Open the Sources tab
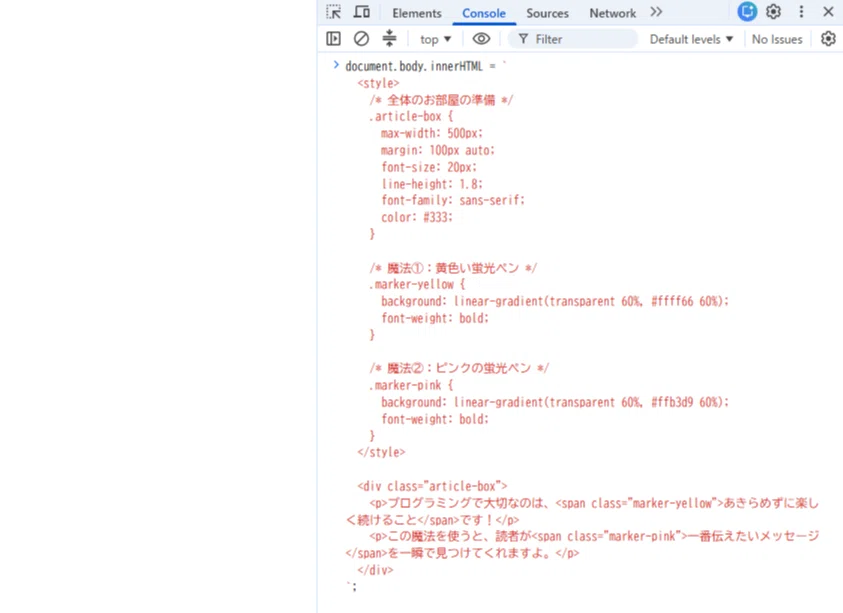843x613 pixels. (x=547, y=13)
